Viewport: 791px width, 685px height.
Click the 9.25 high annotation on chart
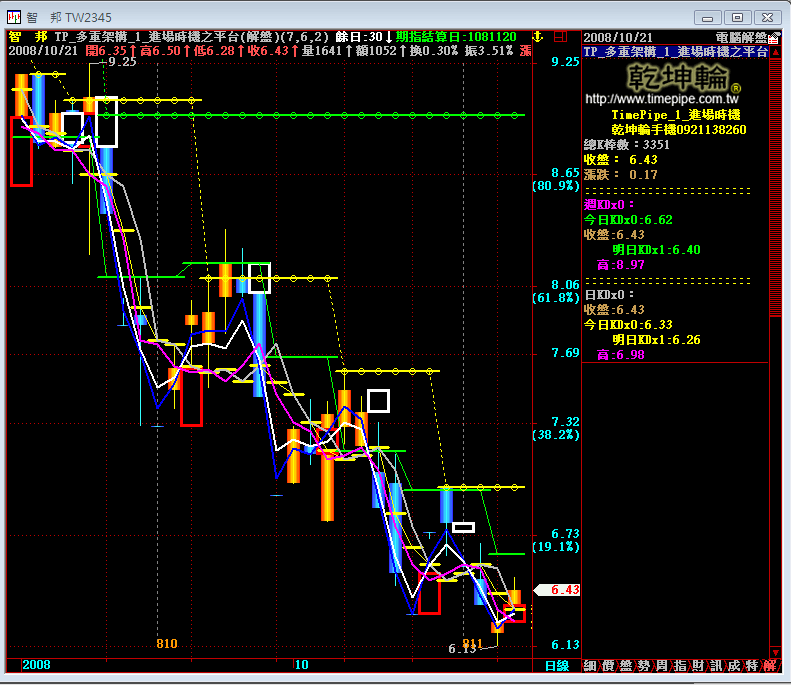[x=122, y=62]
